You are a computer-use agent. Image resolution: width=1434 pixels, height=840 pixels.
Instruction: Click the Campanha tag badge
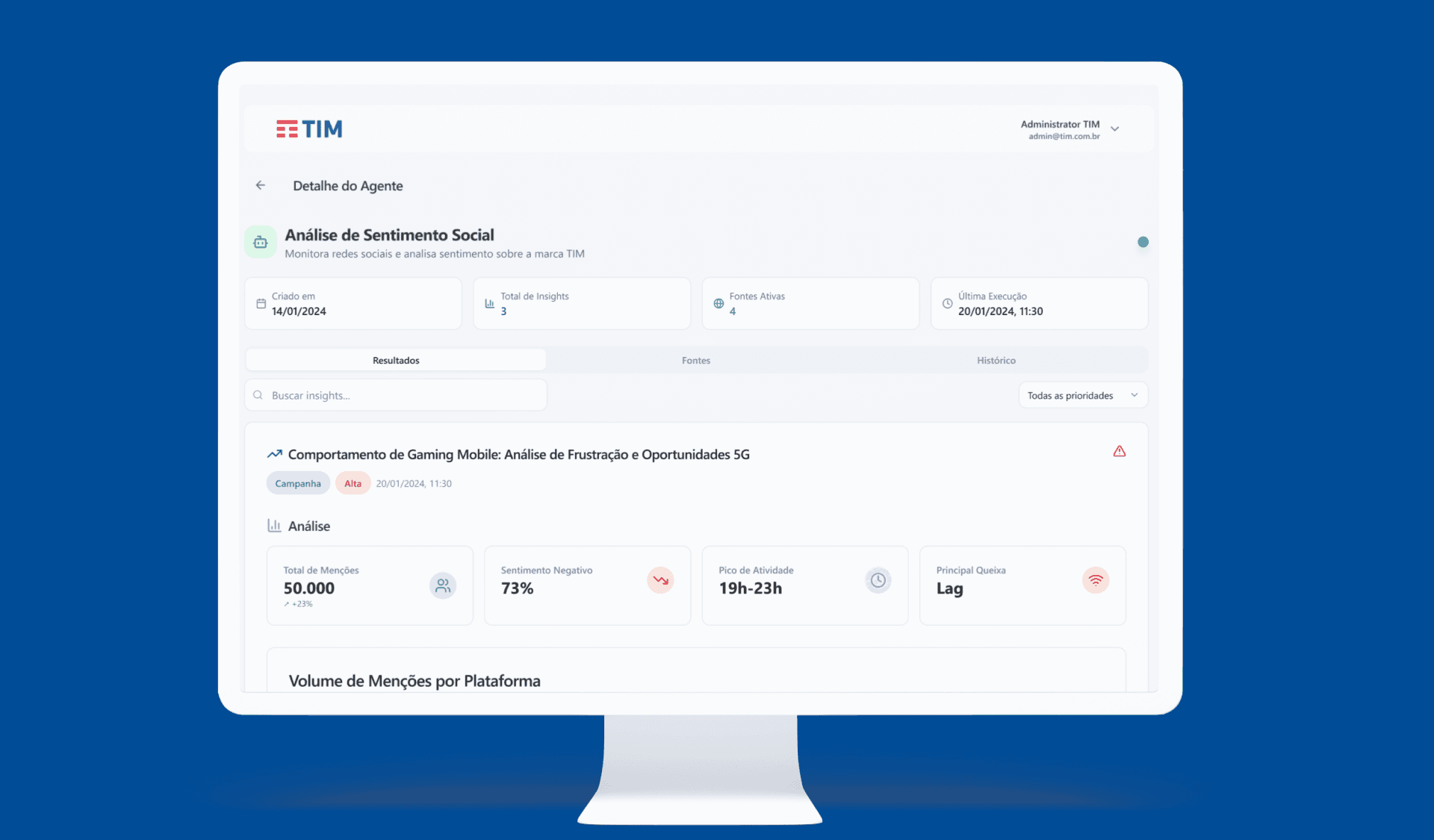coord(298,484)
